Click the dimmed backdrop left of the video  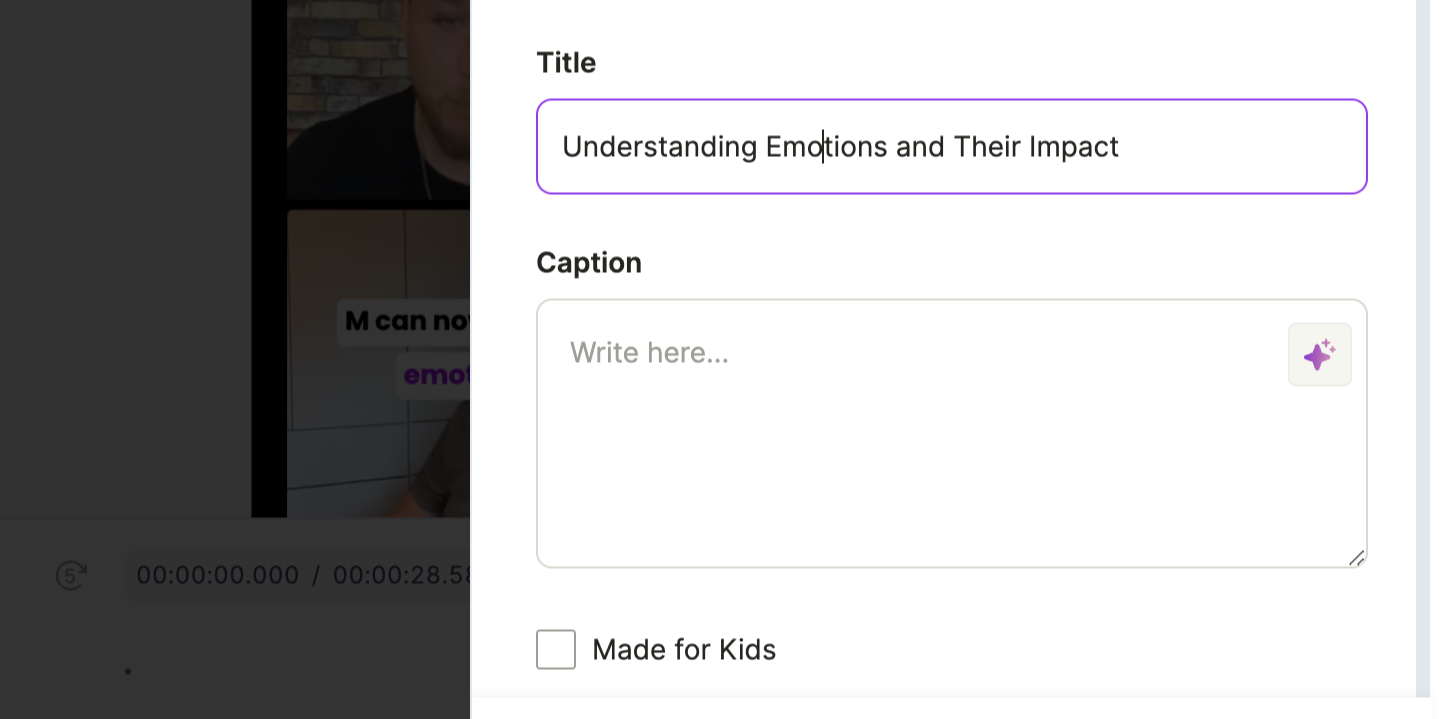[125, 258]
